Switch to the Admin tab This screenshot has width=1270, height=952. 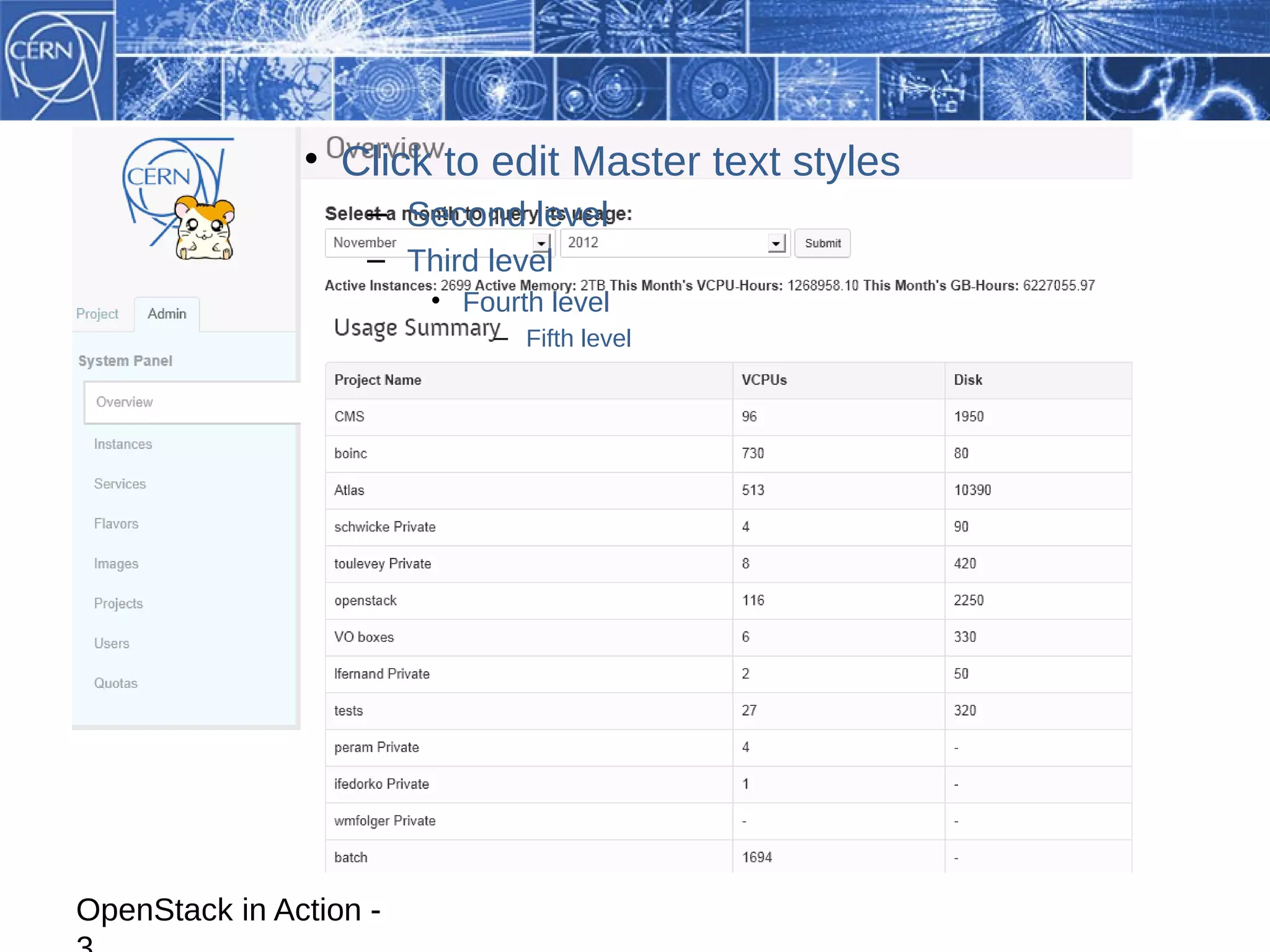167,314
